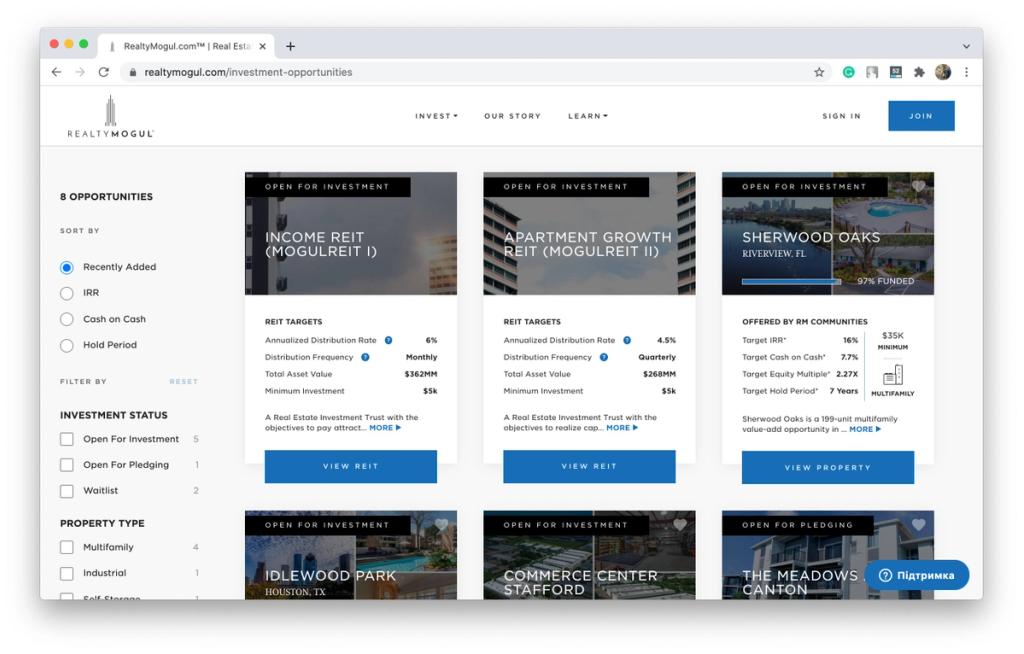Click the RealtyMogul logo
The image size is (1024, 654).
(x=110, y=116)
